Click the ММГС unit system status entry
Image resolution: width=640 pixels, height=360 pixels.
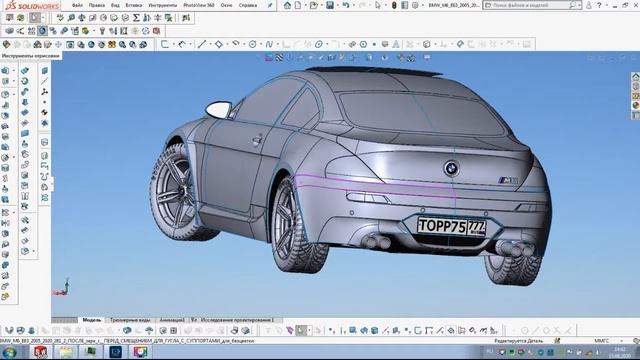pyautogui.click(x=602, y=341)
